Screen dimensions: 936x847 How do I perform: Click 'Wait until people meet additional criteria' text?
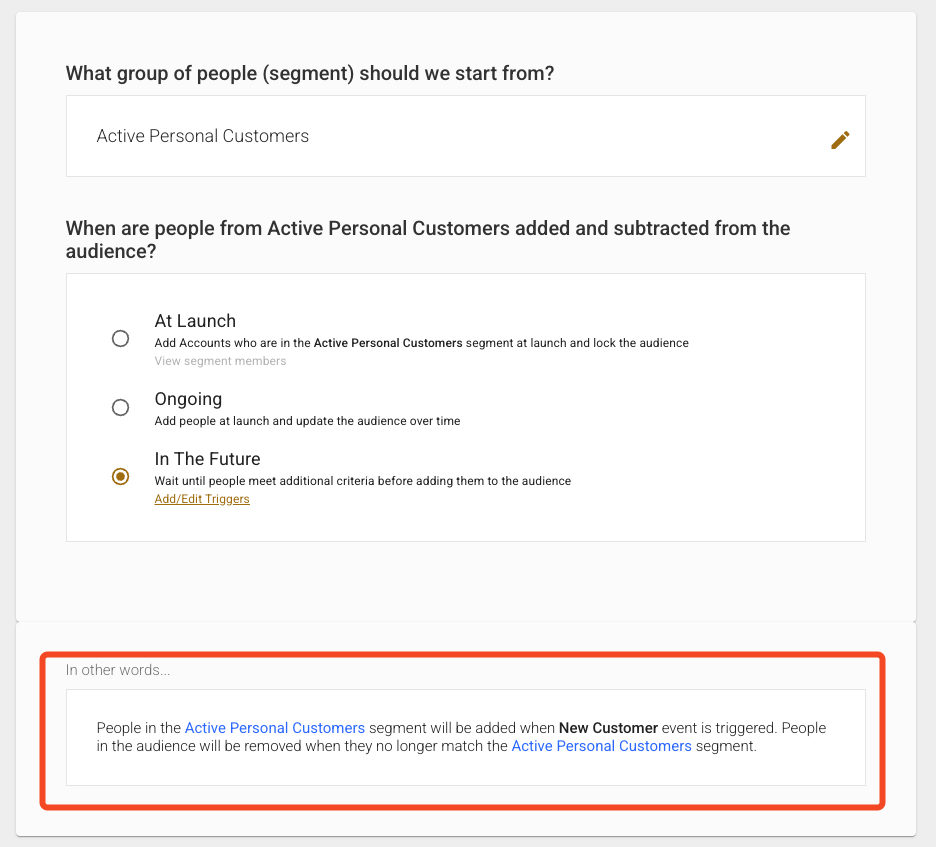pos(362,481)
